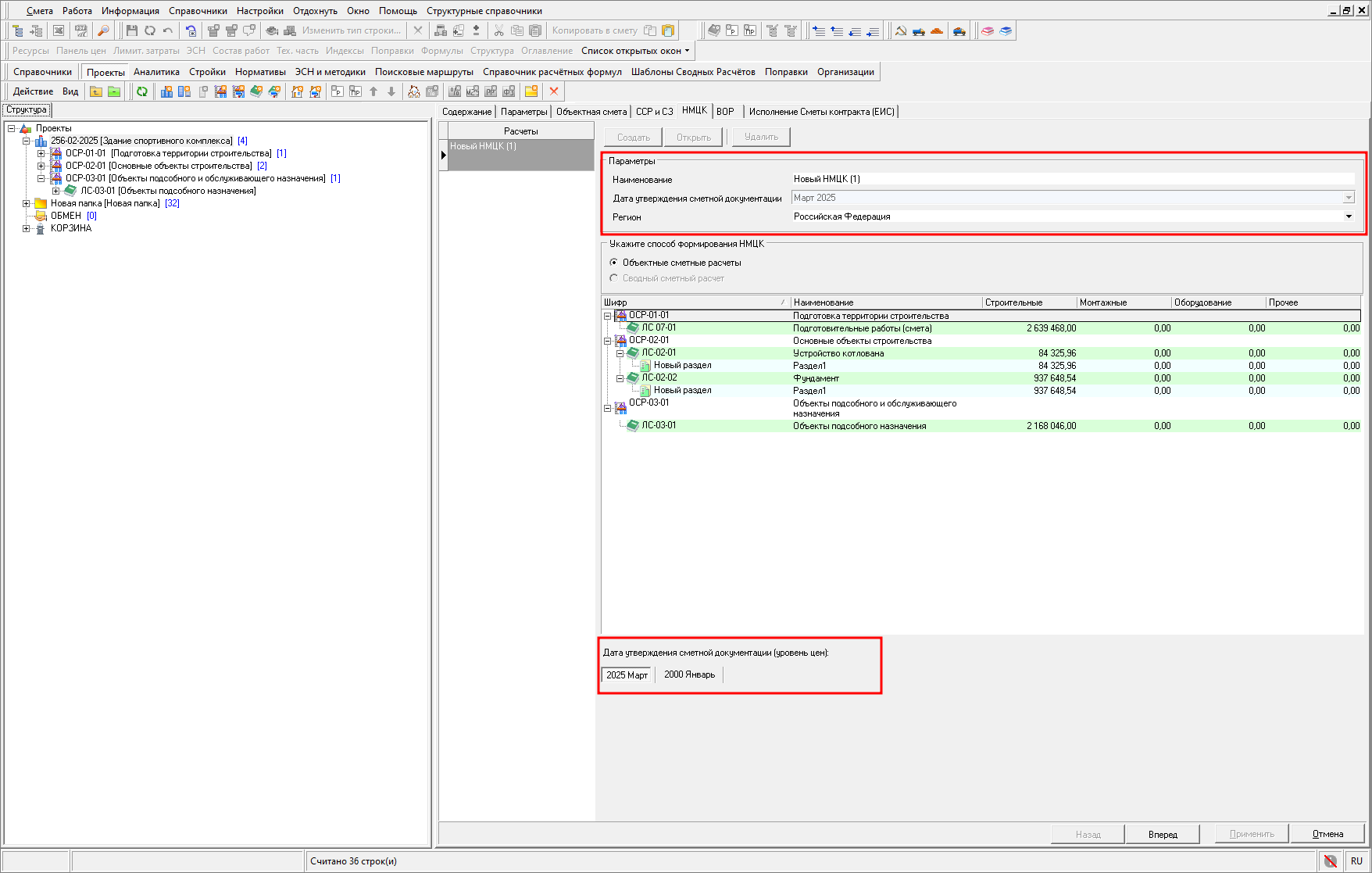This screenshot has height=873, width=1372.
Task: Click the magnifying glass search icon
Action: pyautogui.click(x=103, y=30)
